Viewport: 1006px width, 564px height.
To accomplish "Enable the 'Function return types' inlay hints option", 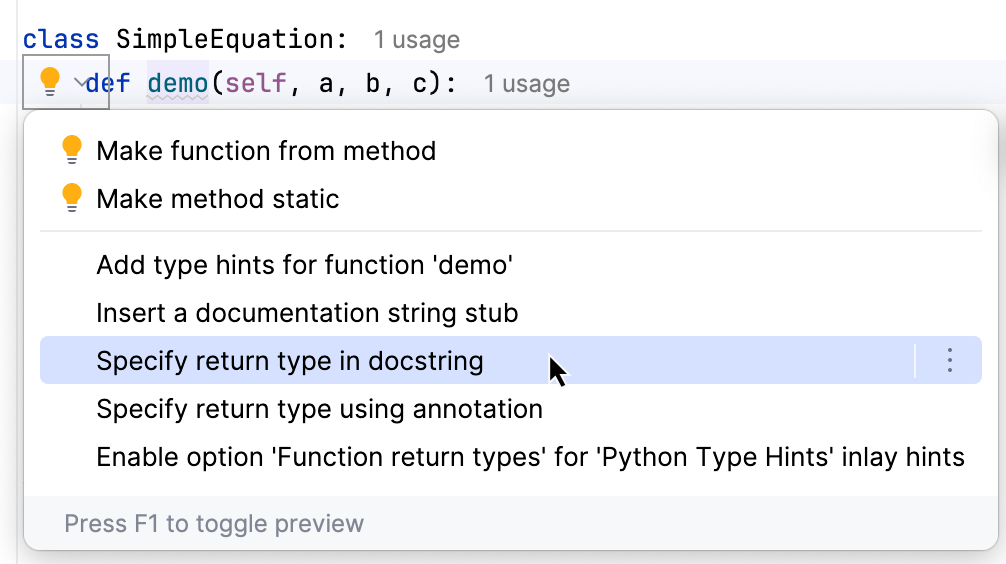I will (530, 457).
